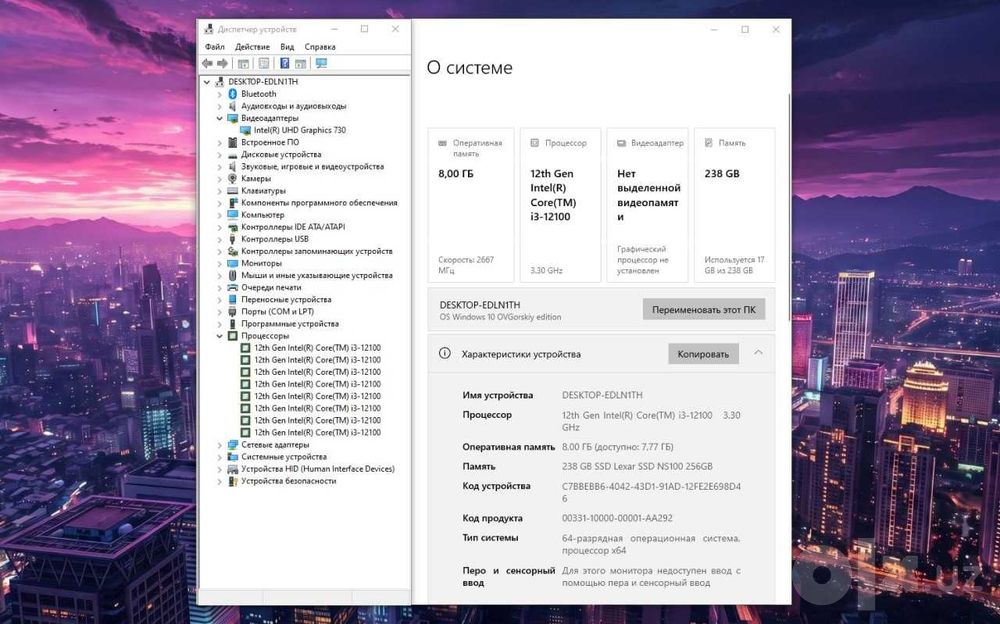
Task: Toggle the console tree toolbar icon
Action: (x=243, y=63)
